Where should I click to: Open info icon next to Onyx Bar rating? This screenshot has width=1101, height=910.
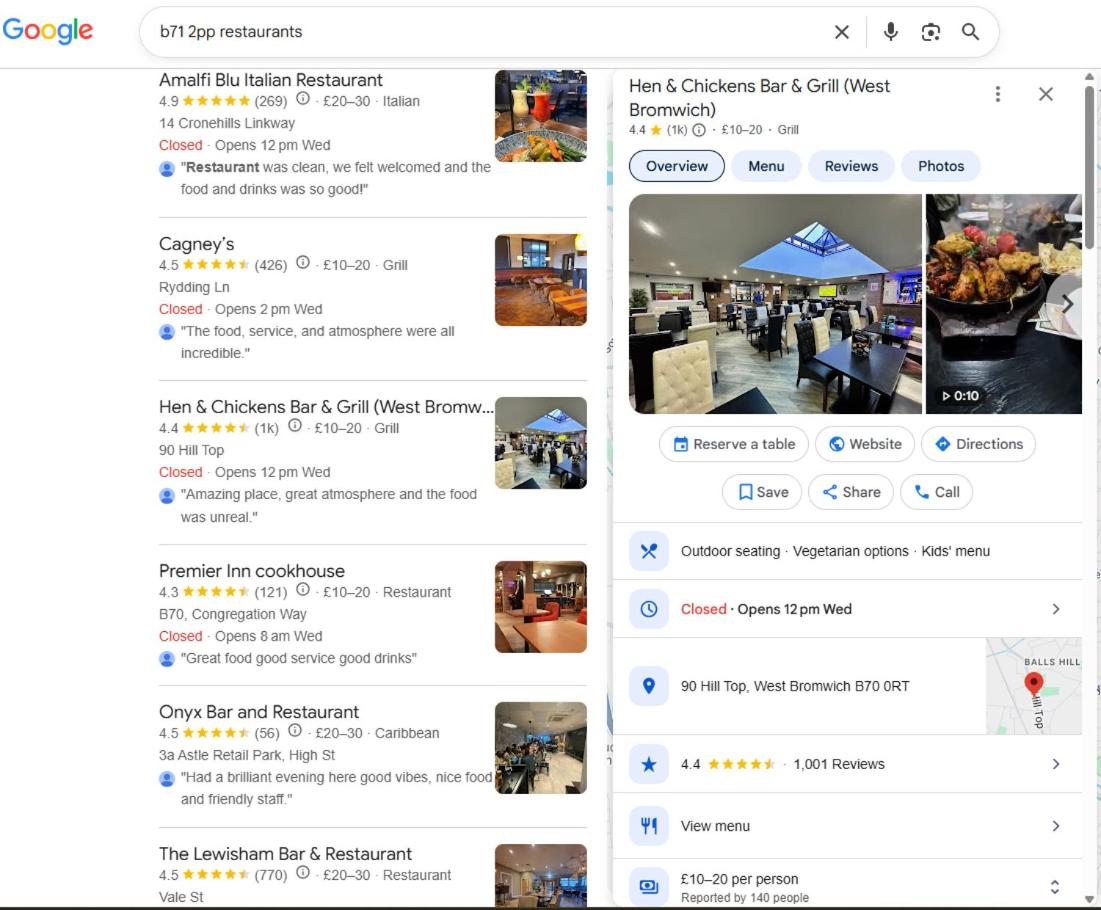(x=295, y=731)
